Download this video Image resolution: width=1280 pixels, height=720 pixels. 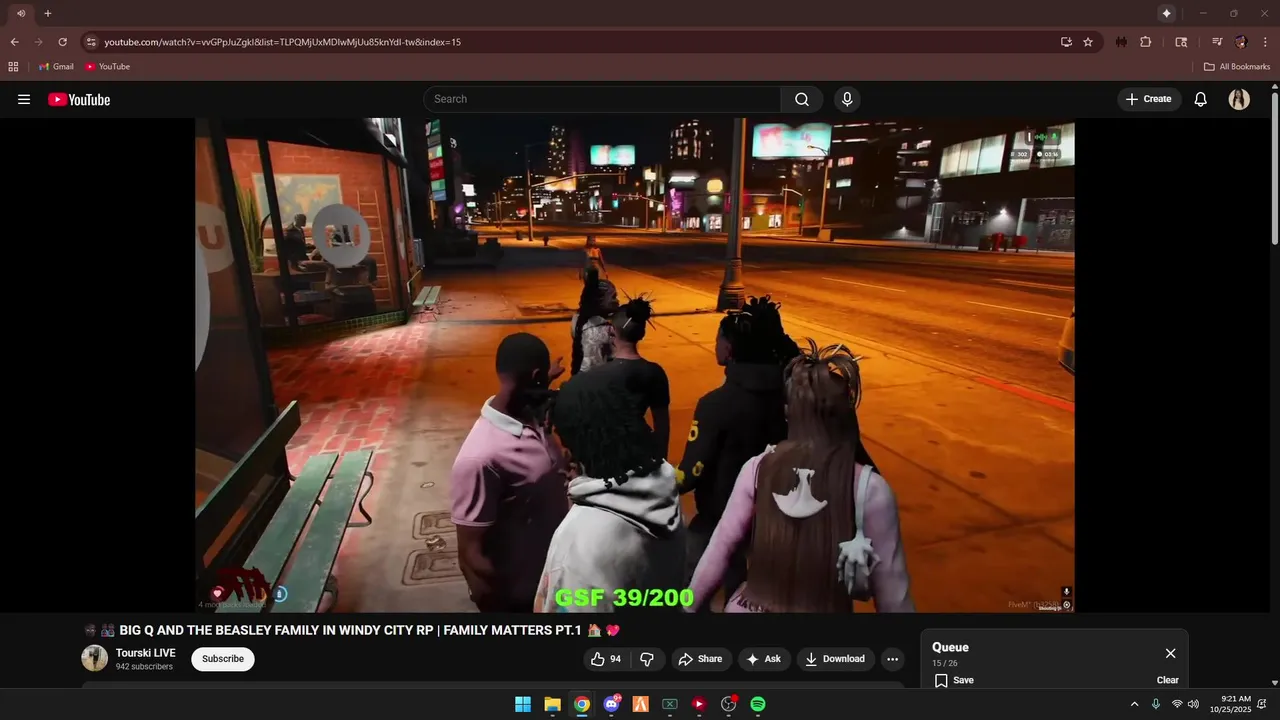(835, 659)
